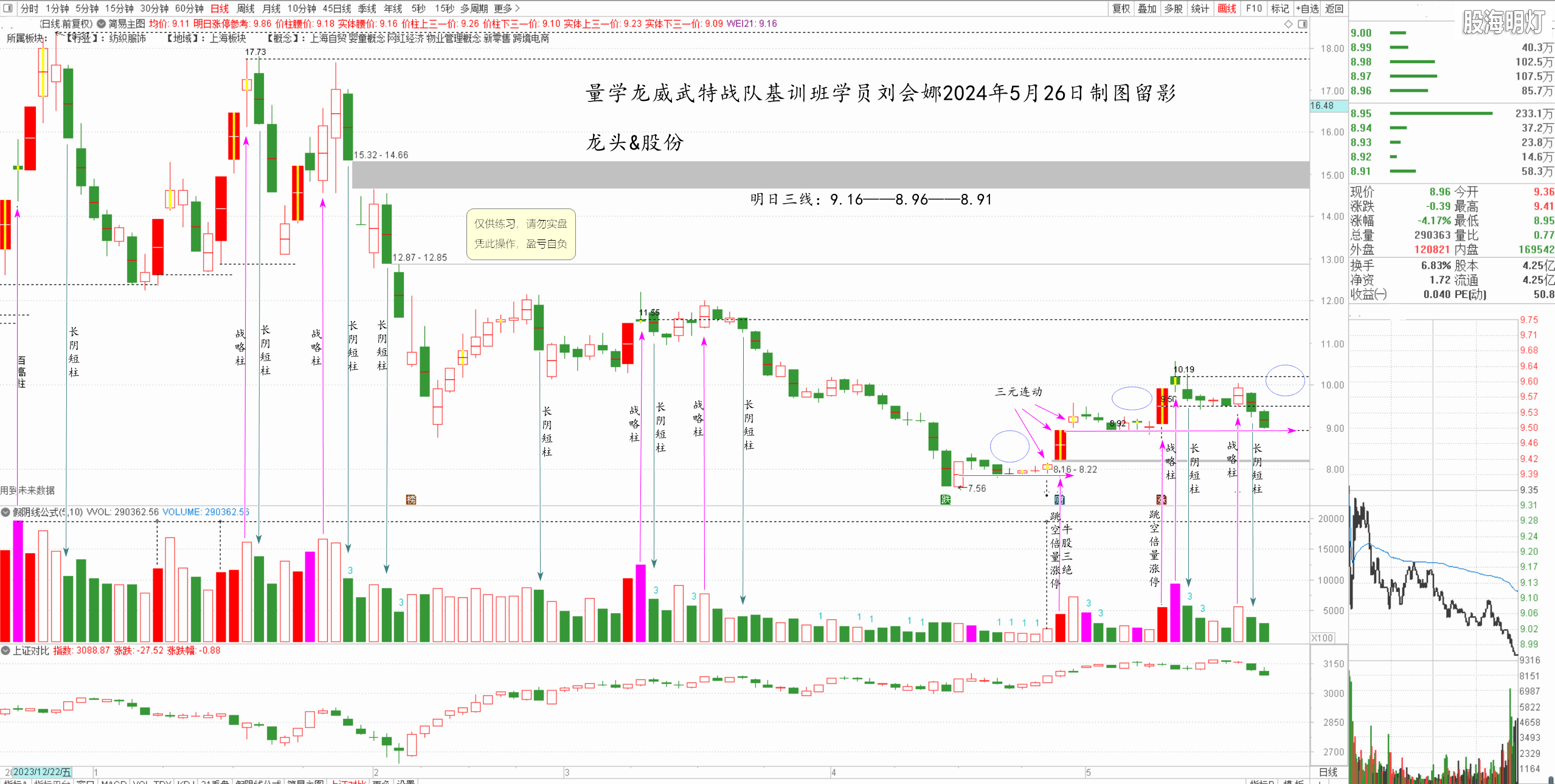Screen dimensions: 1555x784
Task: Click the 三元连动 annotation label
Action: coord(1019,391)
